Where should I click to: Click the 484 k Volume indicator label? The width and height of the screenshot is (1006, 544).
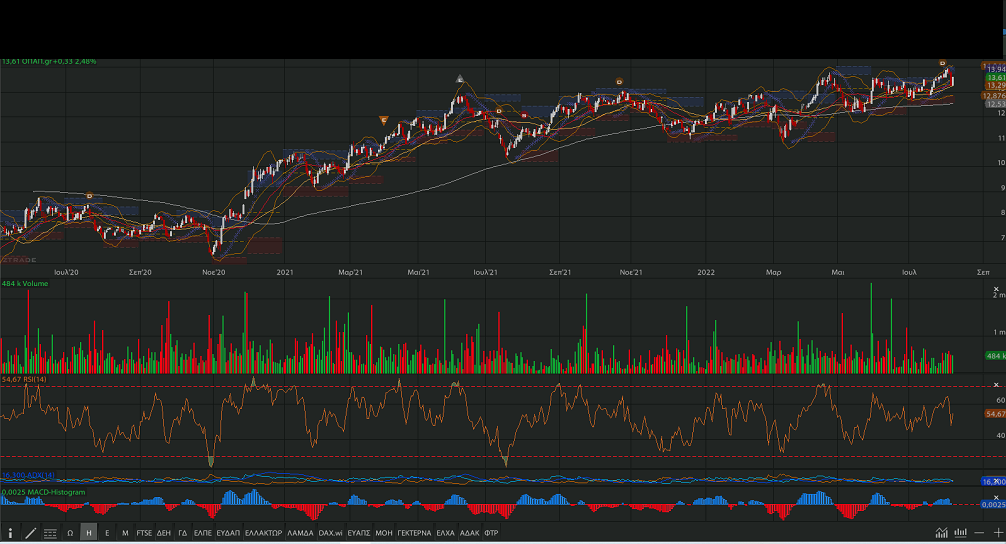click(25, 284)
